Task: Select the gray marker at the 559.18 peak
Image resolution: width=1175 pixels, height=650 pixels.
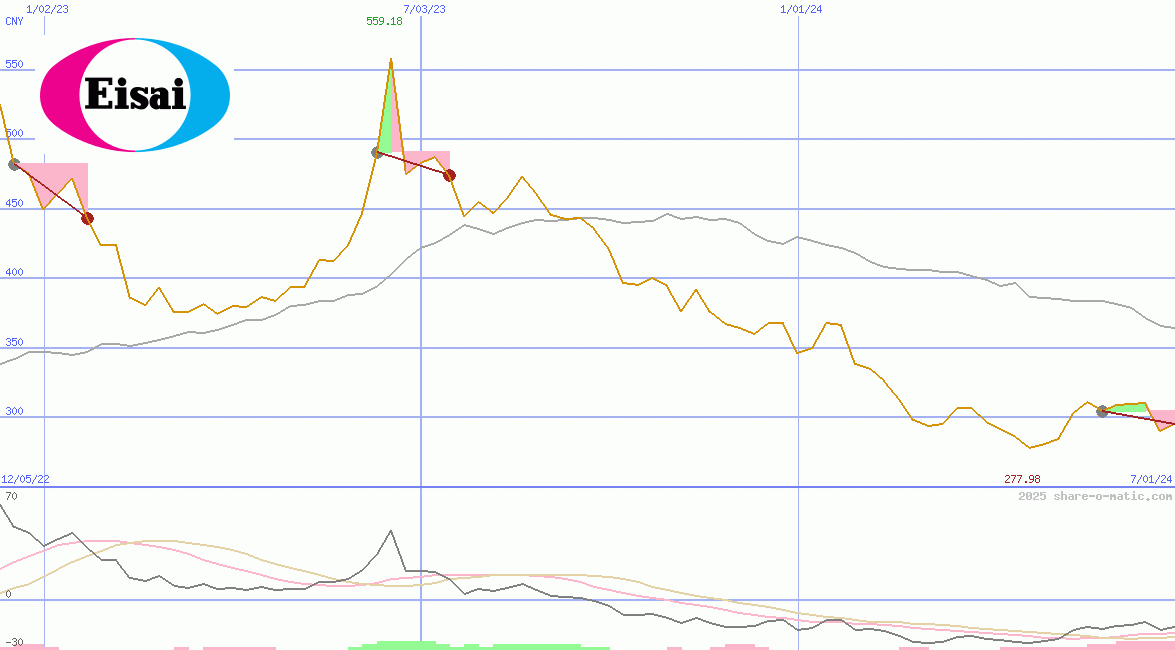Action: 377,152
